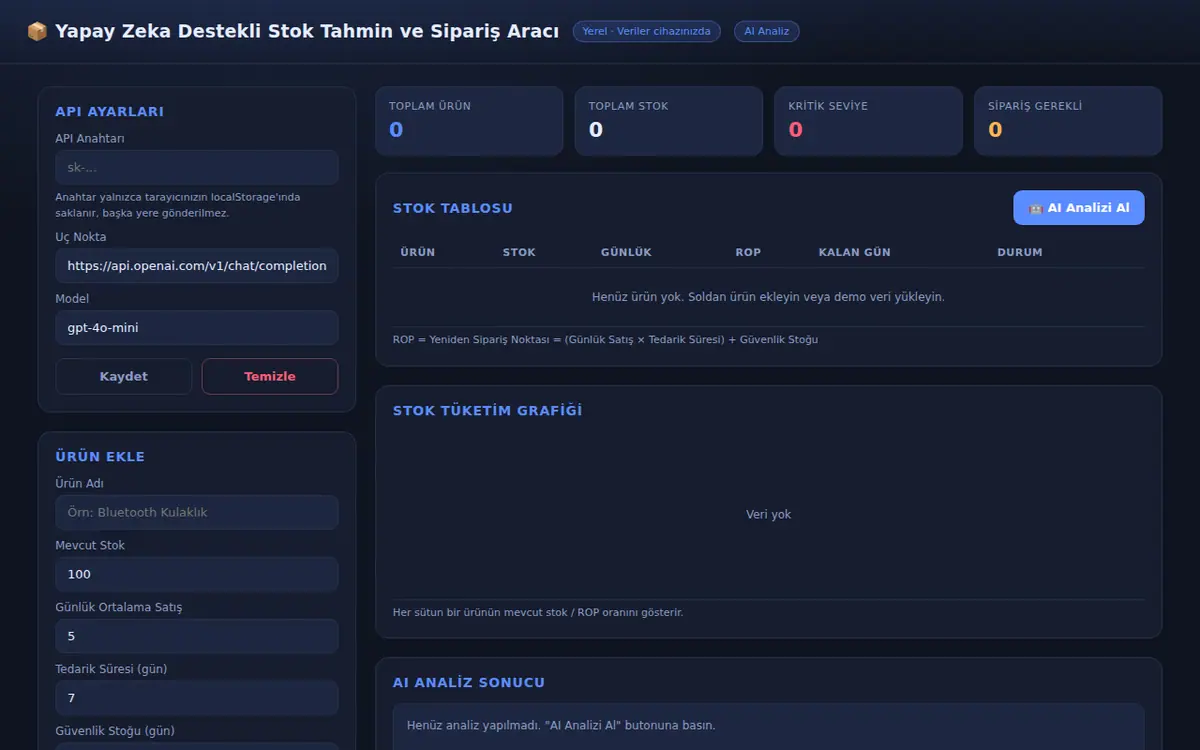Click the "Henüz analiz yapılmadı" result text
Viewport: 1200px width, 750px height.
(x=561, y=725)
